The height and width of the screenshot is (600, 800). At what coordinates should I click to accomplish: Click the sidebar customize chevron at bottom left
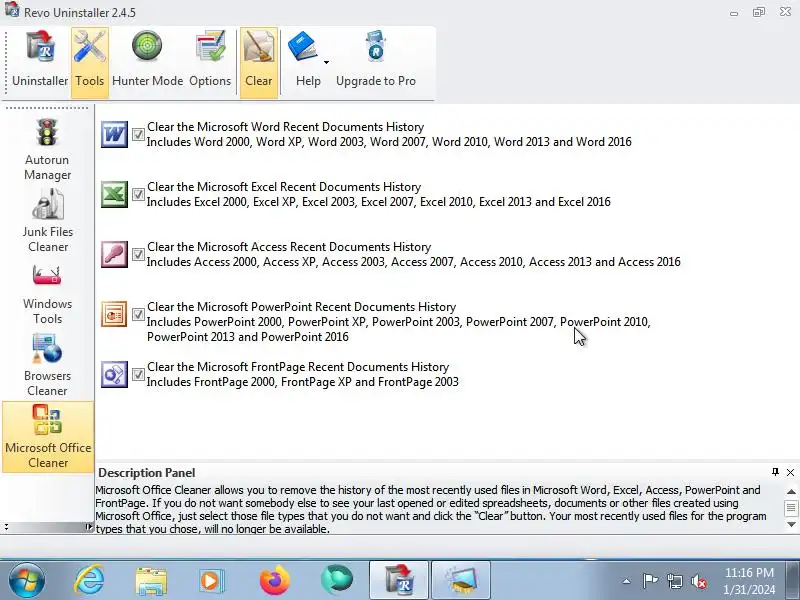(6, 527)
